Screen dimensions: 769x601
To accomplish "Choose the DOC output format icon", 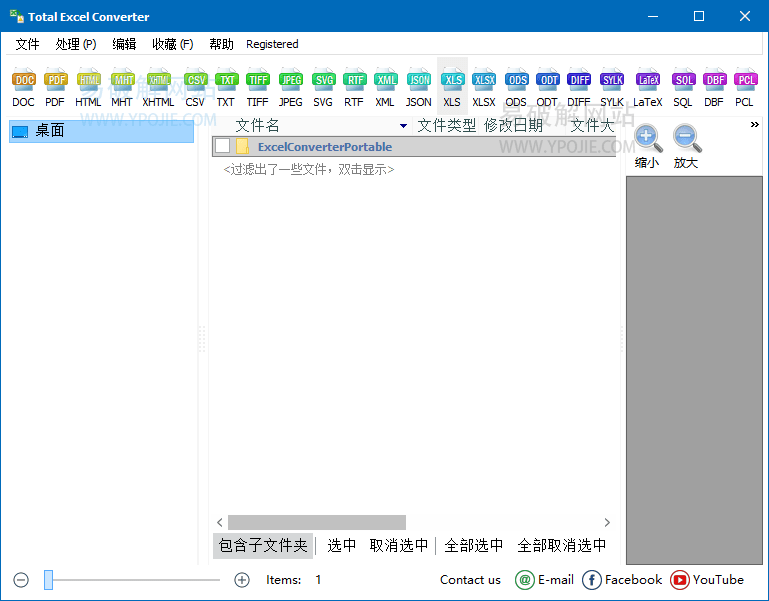I will [23, 87].
